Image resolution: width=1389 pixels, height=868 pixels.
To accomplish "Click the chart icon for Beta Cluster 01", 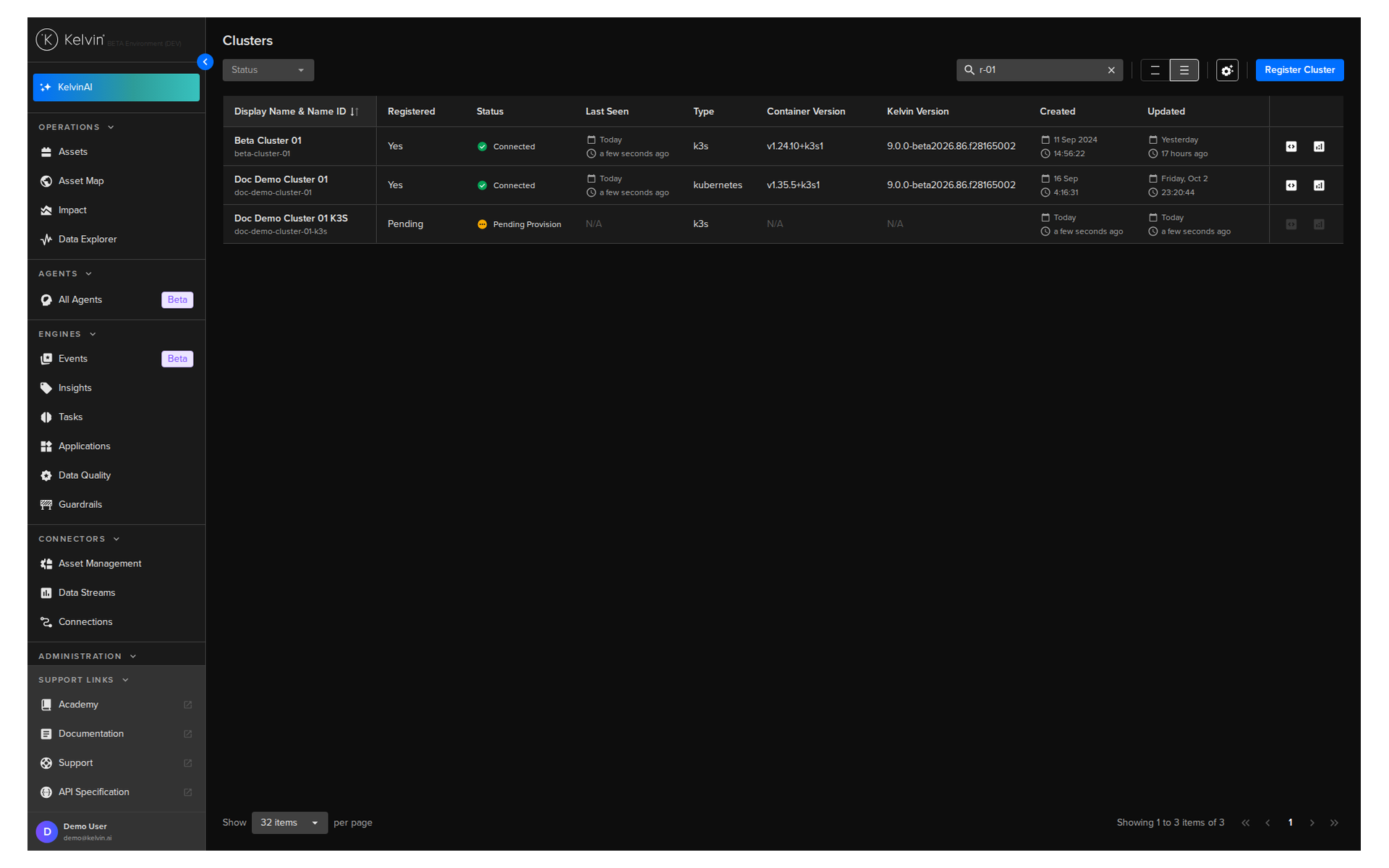I will click(1319, 147).
